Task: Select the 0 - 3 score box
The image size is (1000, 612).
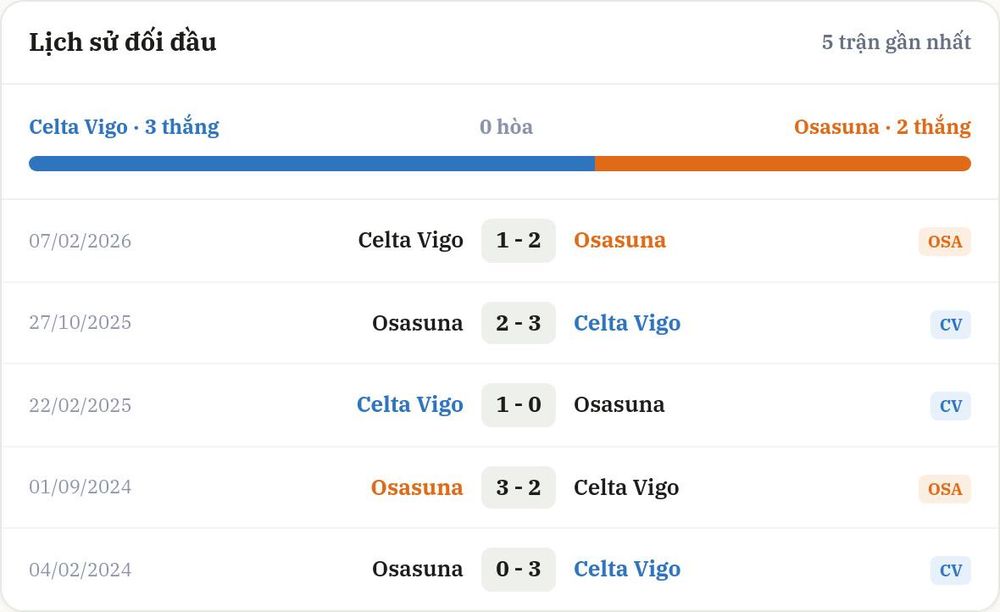Action: [x=518, y=569]
